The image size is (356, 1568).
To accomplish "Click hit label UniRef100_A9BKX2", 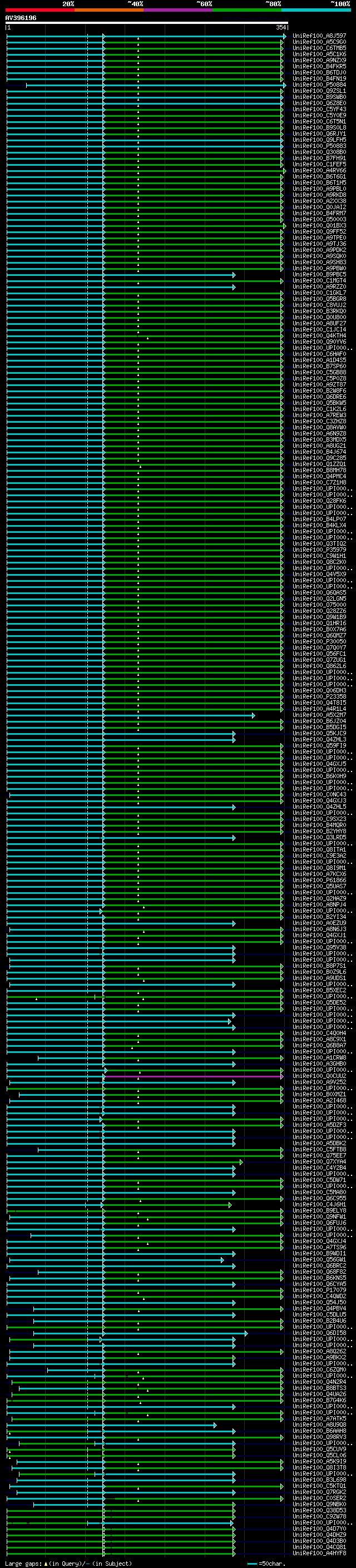I will point(319,1357).
